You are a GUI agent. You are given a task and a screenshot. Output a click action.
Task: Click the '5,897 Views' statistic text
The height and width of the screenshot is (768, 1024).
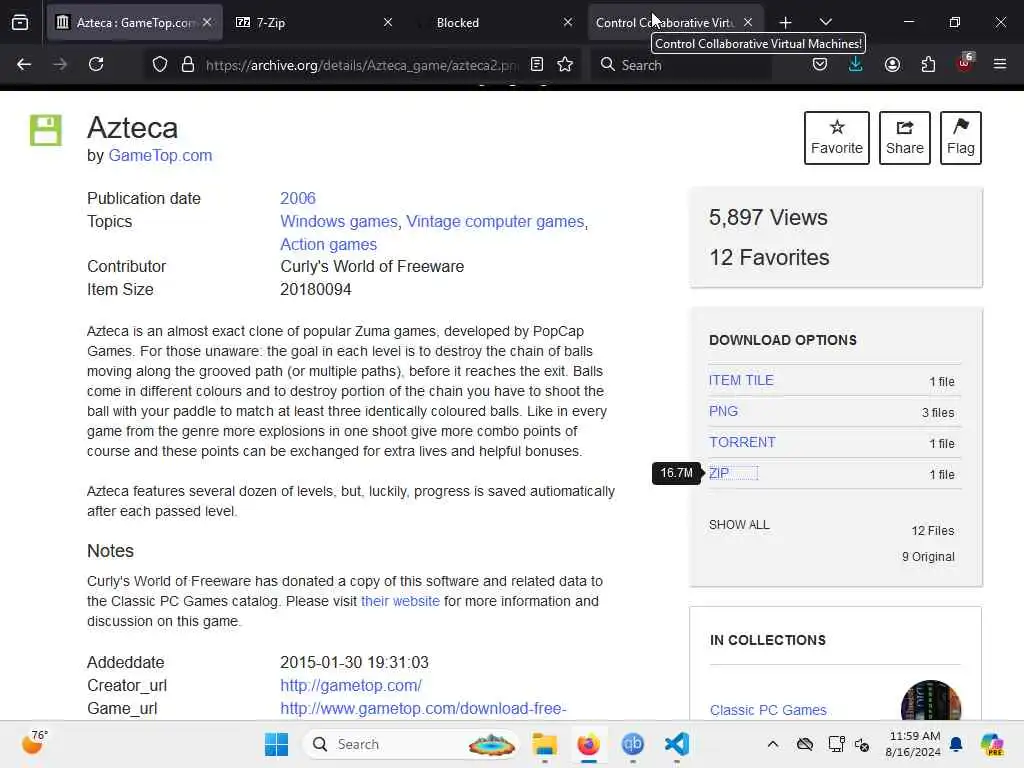coord(768,217)
